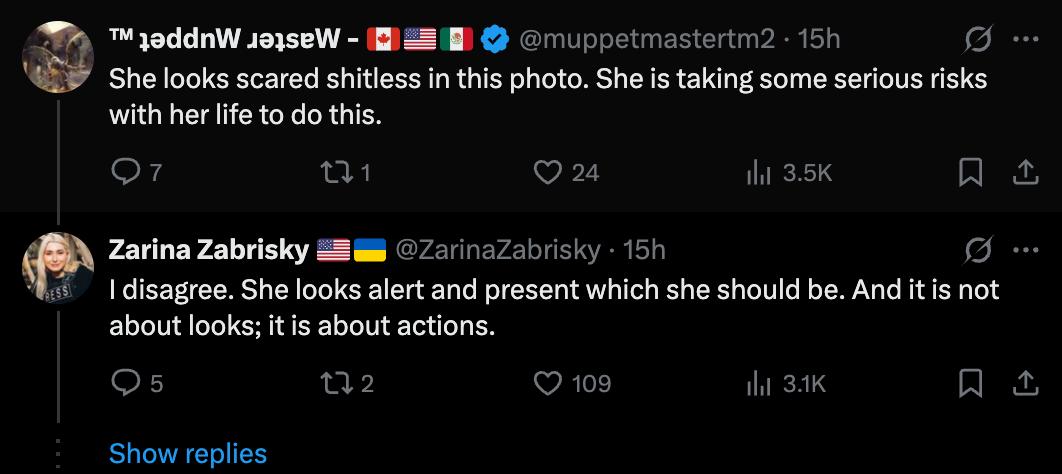Reply to Zarina Zabrisky's tweet
Screen dimensions: 1062x474
point(124,383)
